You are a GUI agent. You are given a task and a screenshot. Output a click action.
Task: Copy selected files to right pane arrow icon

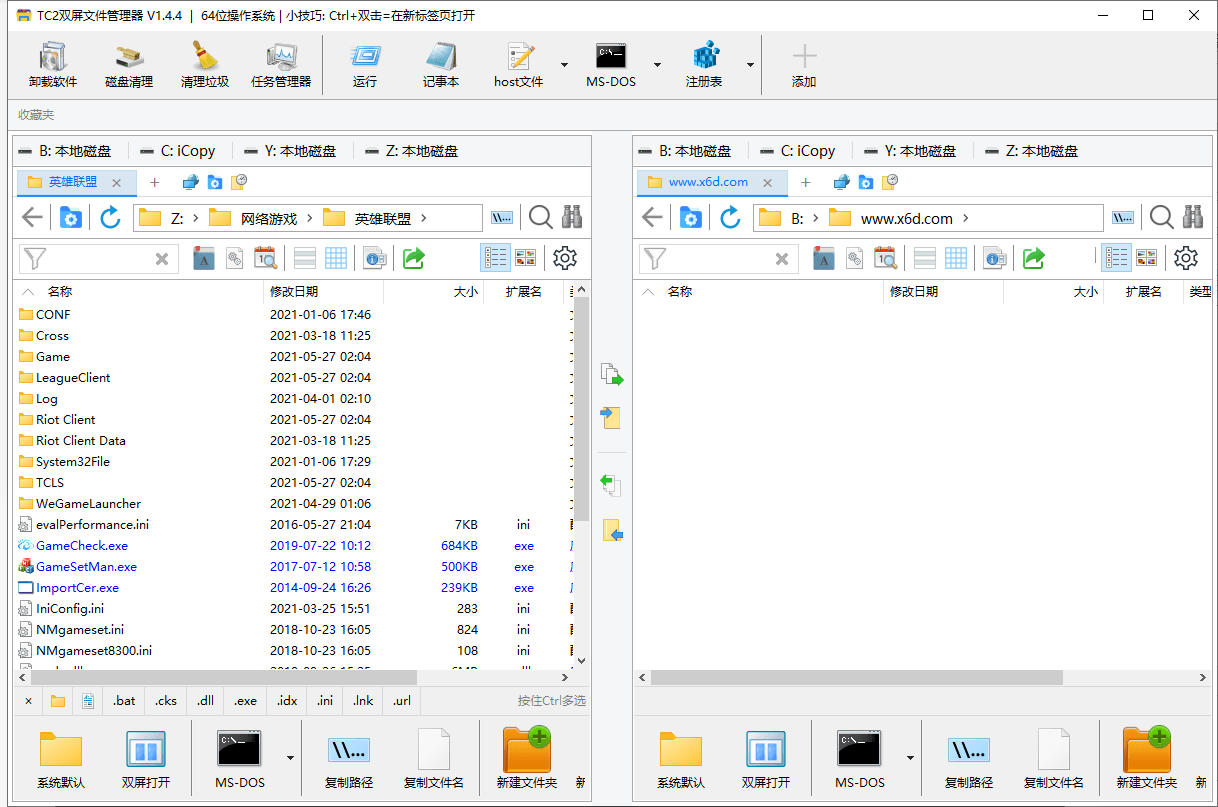pos(612,375)
